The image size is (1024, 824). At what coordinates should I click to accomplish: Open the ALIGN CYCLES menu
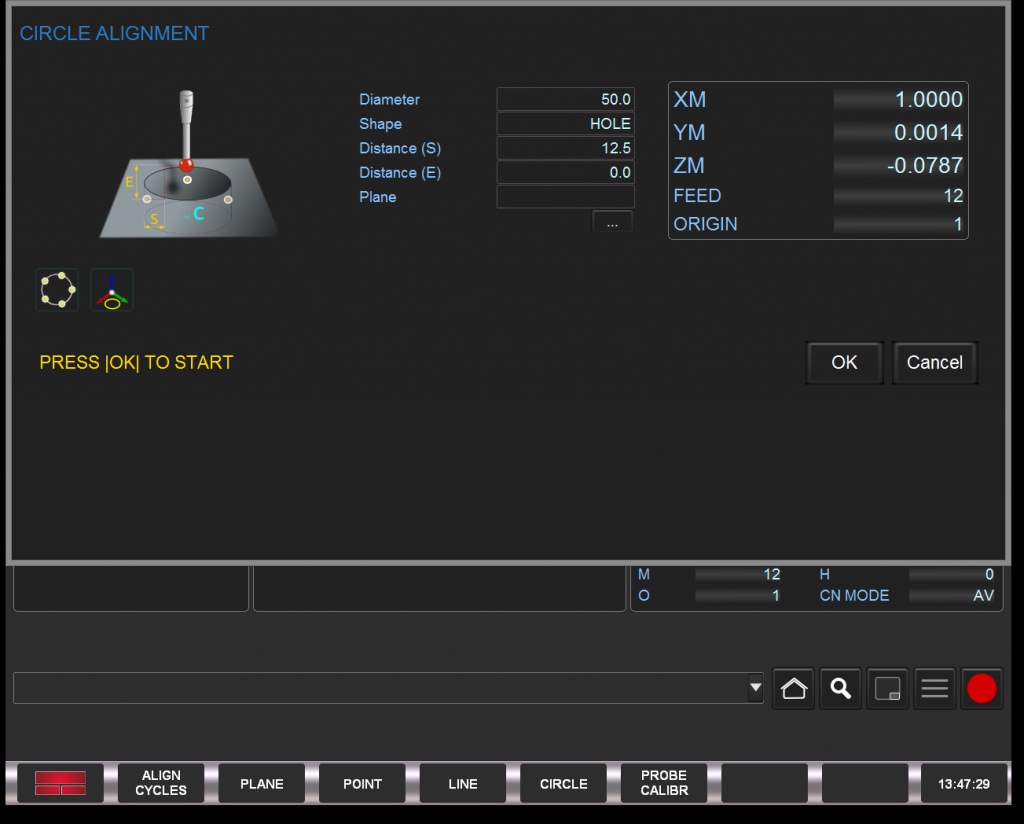pyautogui.click(x=161, y=784)
